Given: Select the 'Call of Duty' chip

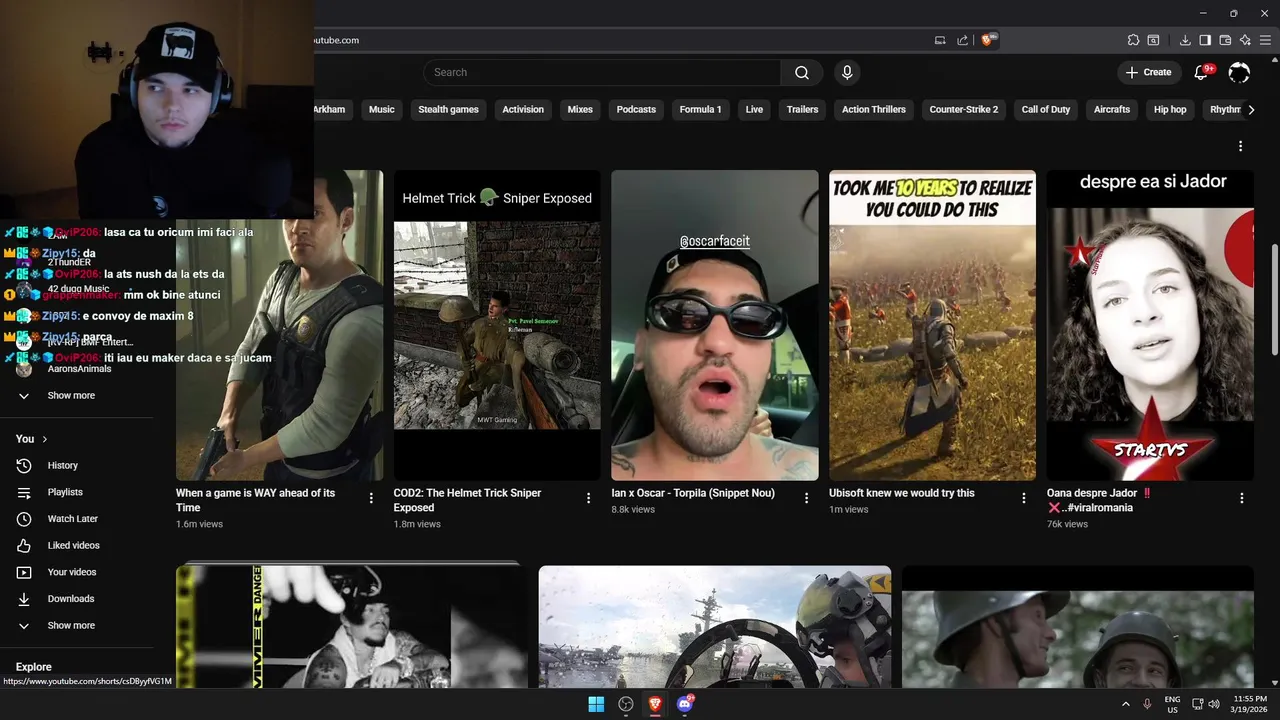Looking at the screenshot, I should [1046, 110].
